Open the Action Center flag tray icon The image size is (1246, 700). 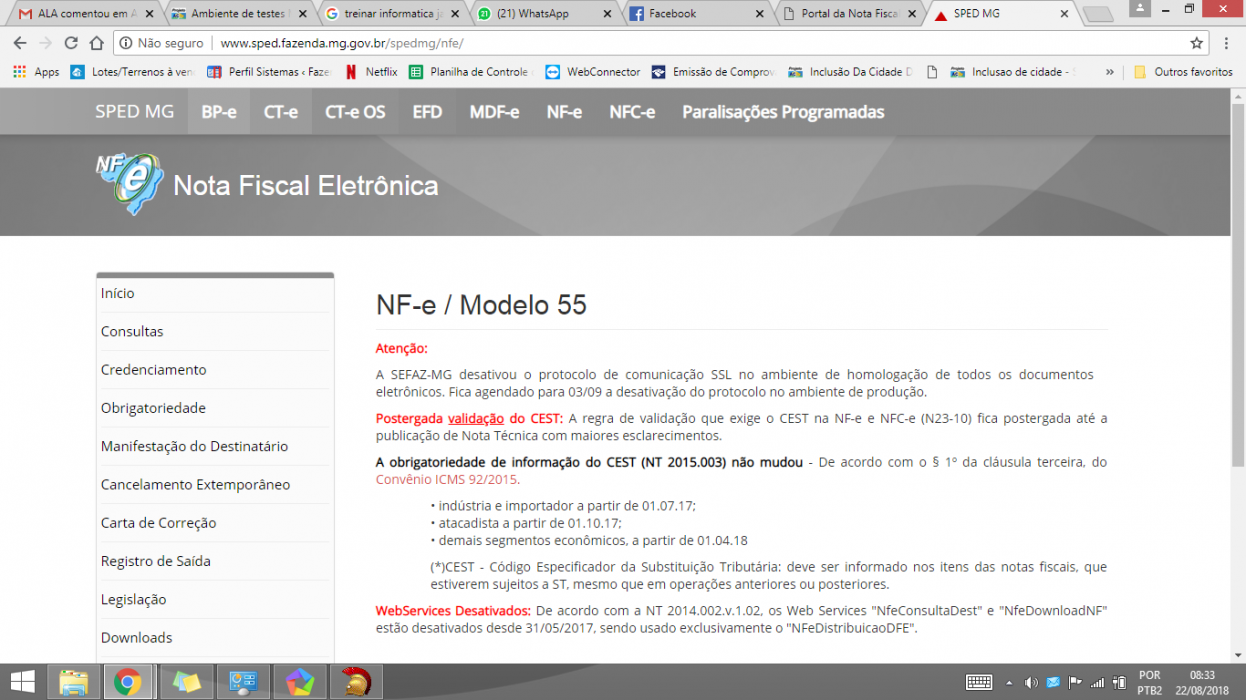(1075, 682)
